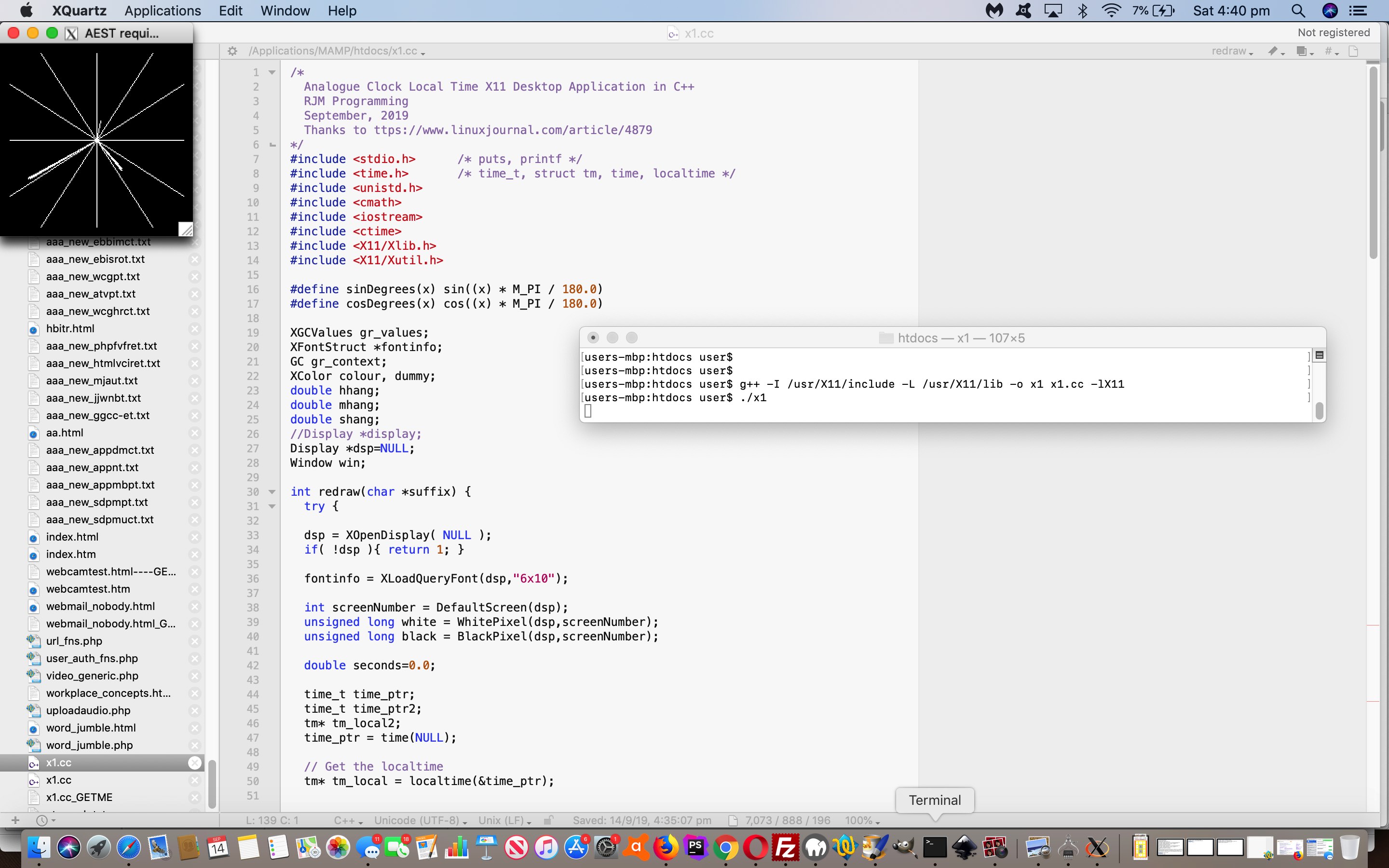Screen dimensions: 1389x868
Task: Open the FileZilla dock icon
Action: (x=785, y=847)
